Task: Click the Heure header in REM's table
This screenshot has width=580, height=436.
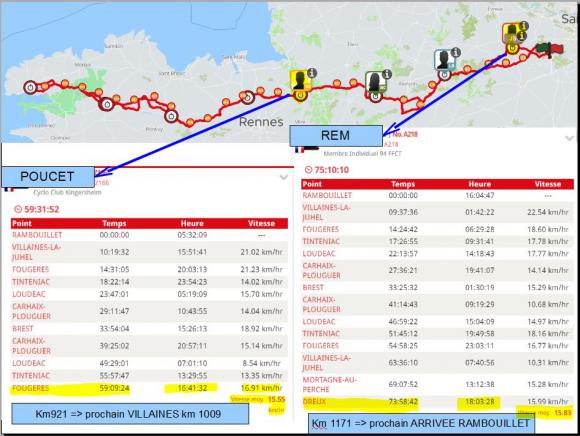Action: (479, 184)
